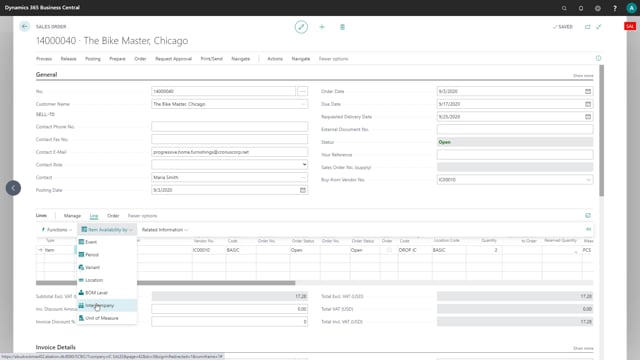Screen dimensions: 640x360
Task: Click the Your Reference field
Action: coord(515,155)
